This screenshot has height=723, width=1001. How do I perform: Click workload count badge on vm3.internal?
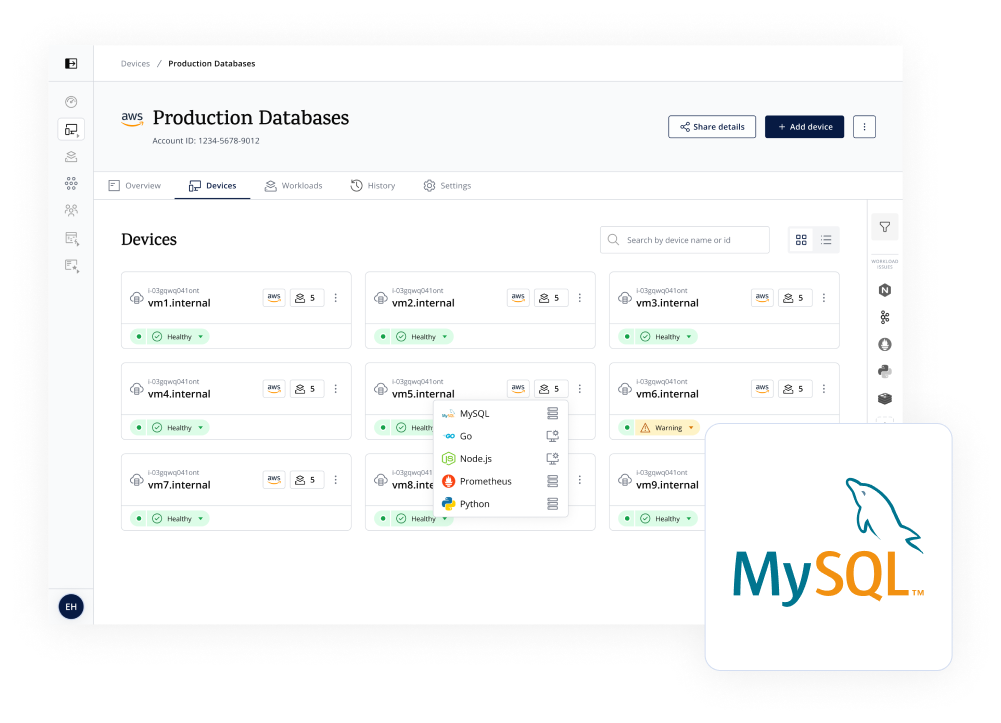[795, 298]
